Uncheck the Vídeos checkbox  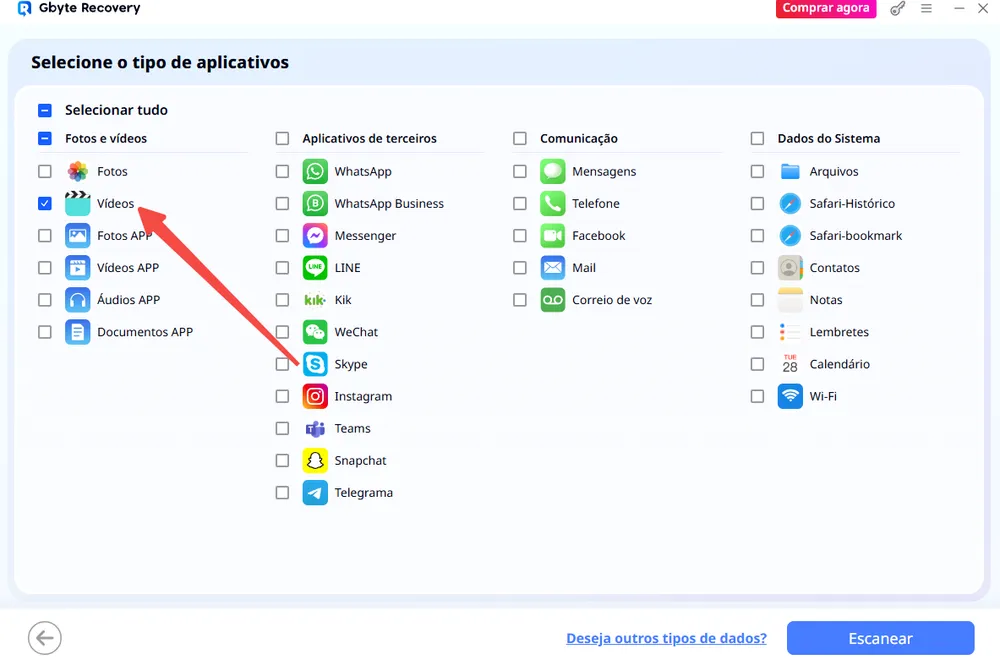(45, 204)
